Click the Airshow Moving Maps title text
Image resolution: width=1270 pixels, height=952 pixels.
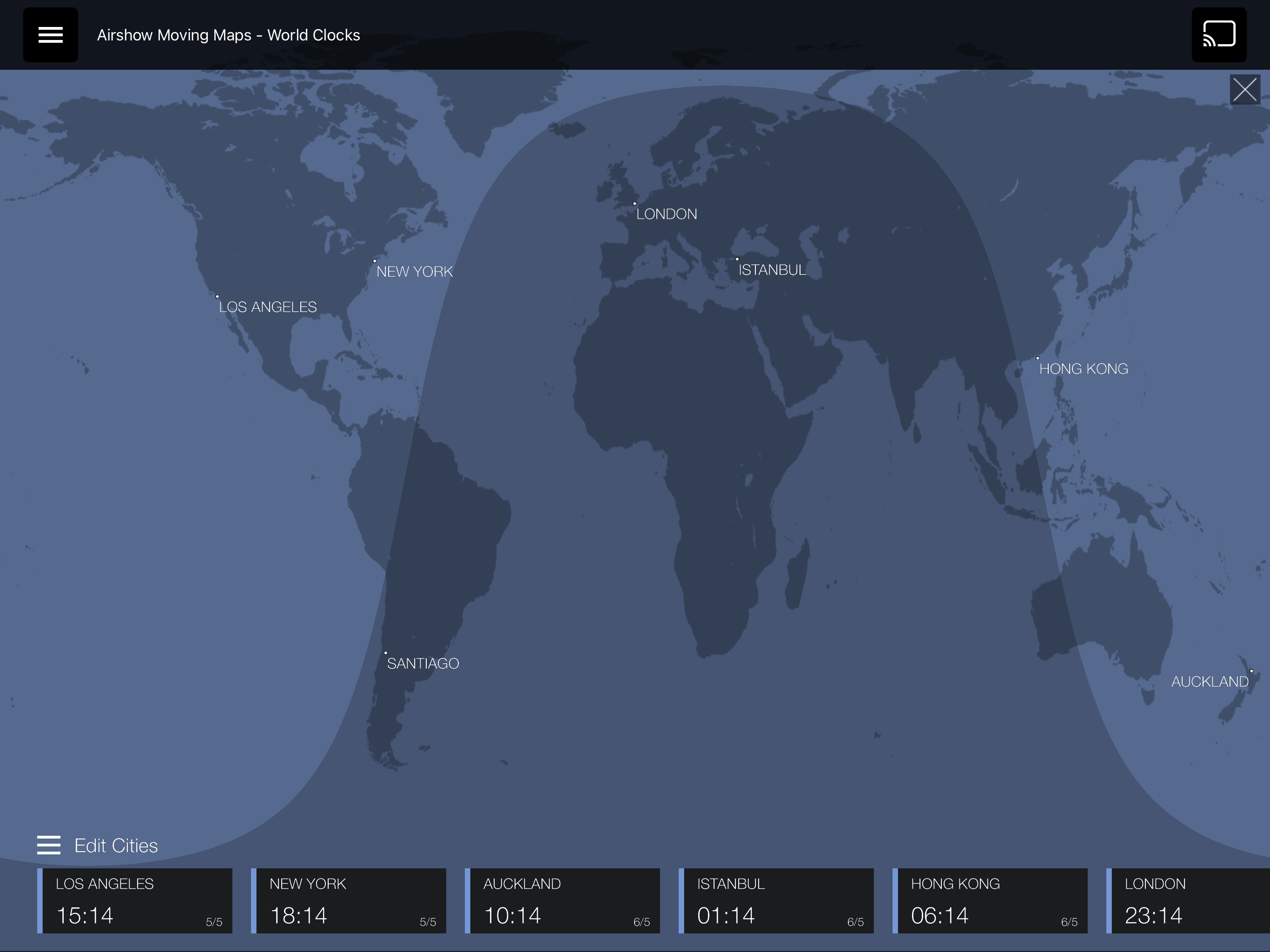(229, 35)
